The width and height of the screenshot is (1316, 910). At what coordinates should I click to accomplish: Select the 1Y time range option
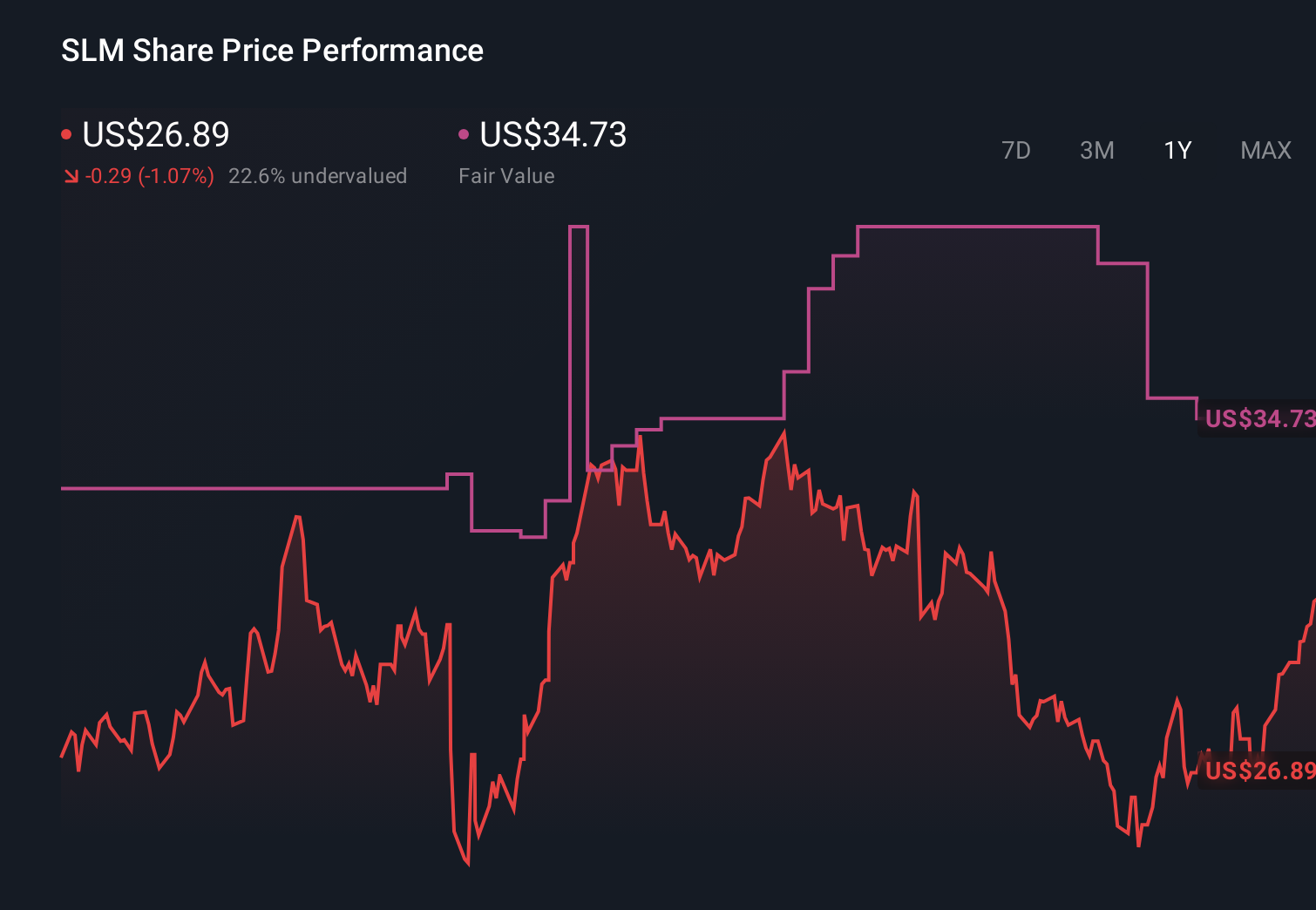pos(1177,150)
